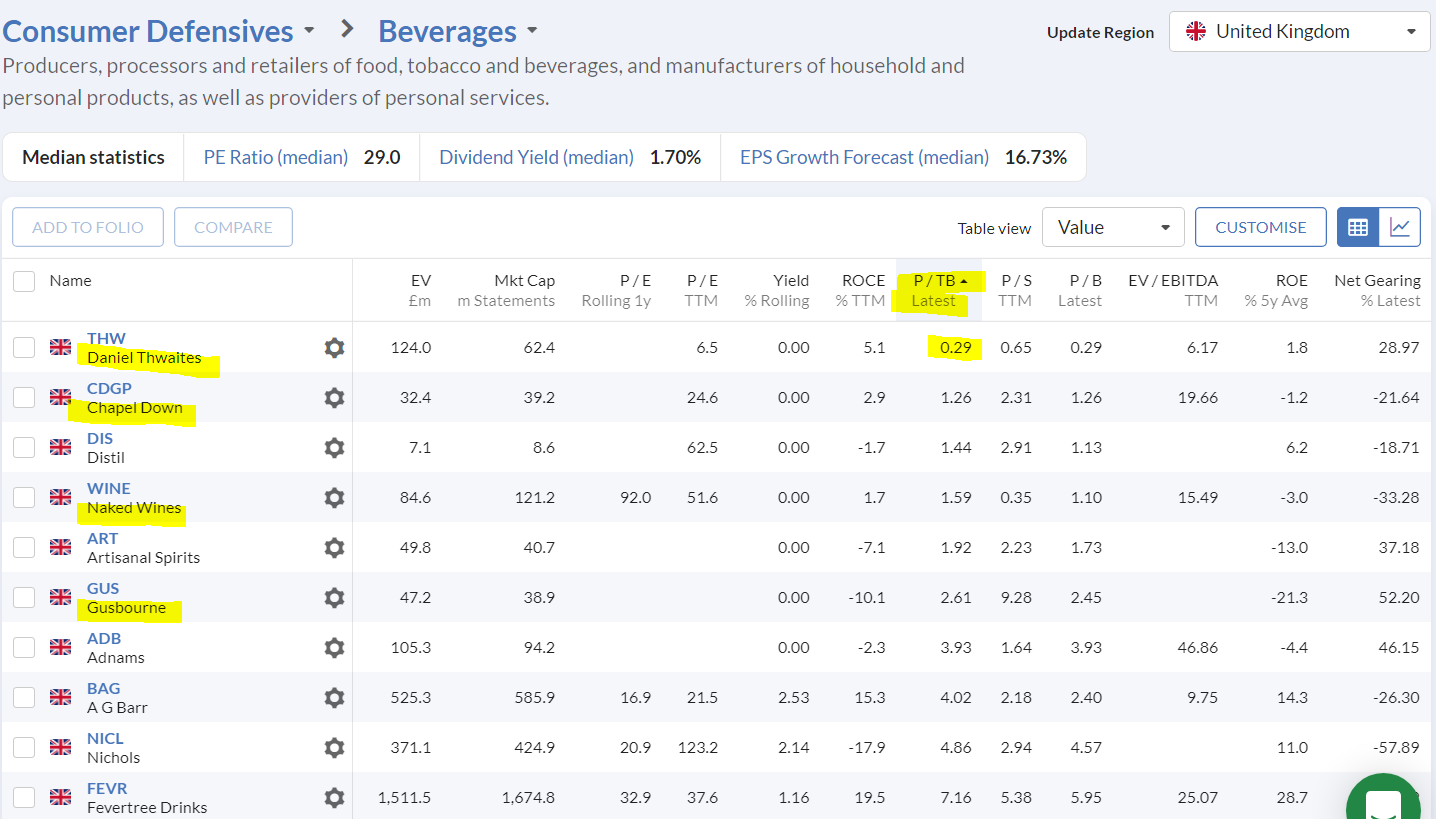Open settings gear for Fevertree Drinks row
The image size is (1436, 819).
tap(334, 798)
